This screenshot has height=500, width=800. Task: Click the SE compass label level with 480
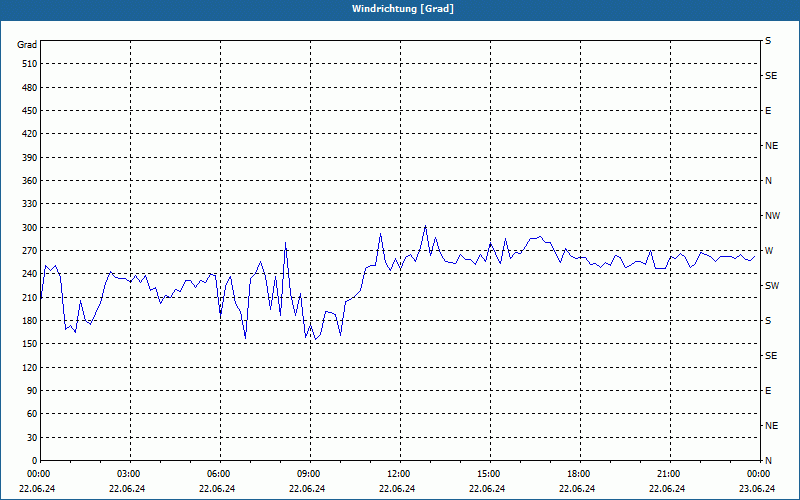[771, 76]
